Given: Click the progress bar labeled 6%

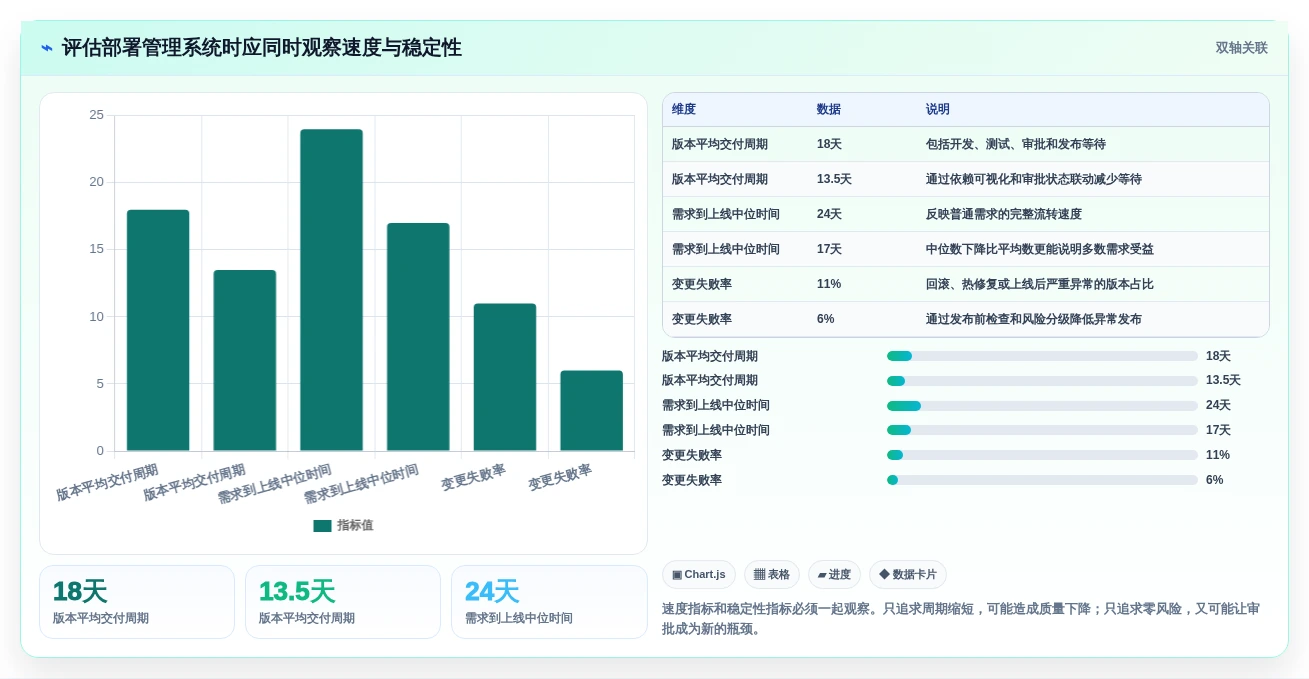Looking at the screenshot, I should (x=1042, y=480).
